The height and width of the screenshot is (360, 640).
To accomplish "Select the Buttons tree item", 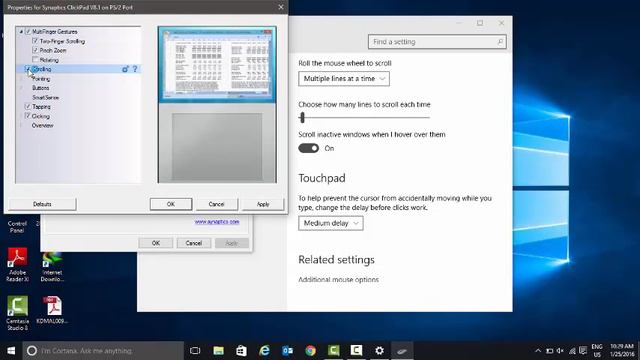I will 40,88.
